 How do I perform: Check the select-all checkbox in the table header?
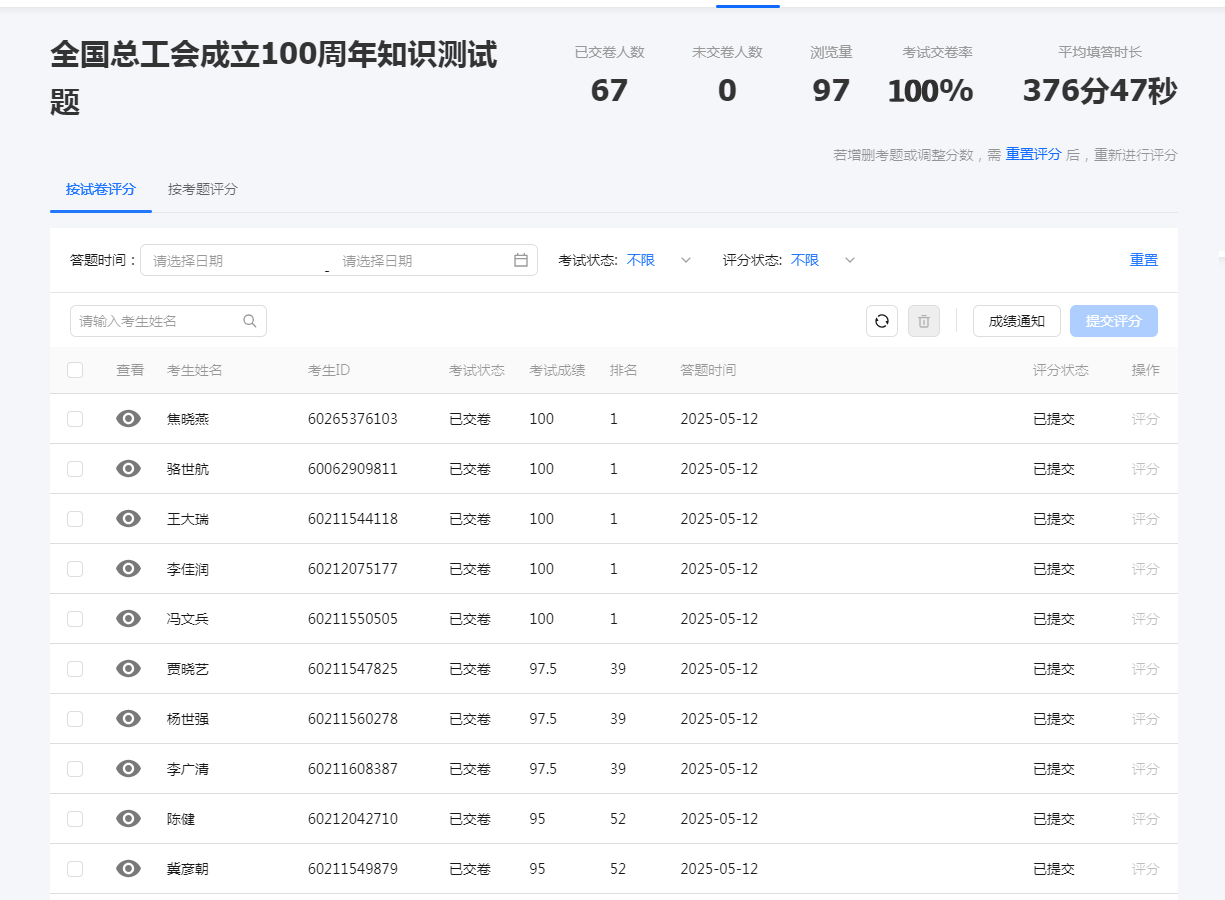[x=75, y=369]
